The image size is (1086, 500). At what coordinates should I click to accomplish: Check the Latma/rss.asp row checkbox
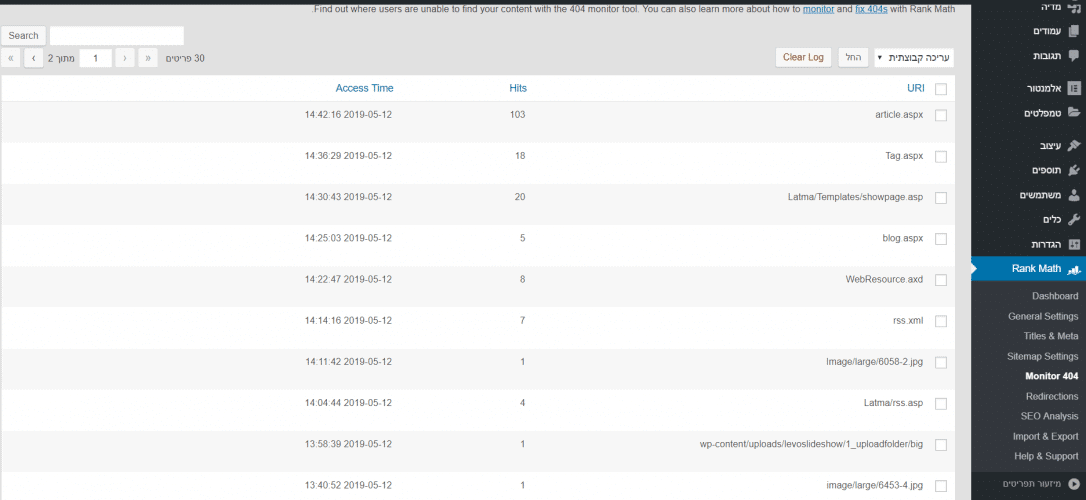[941, 404]
